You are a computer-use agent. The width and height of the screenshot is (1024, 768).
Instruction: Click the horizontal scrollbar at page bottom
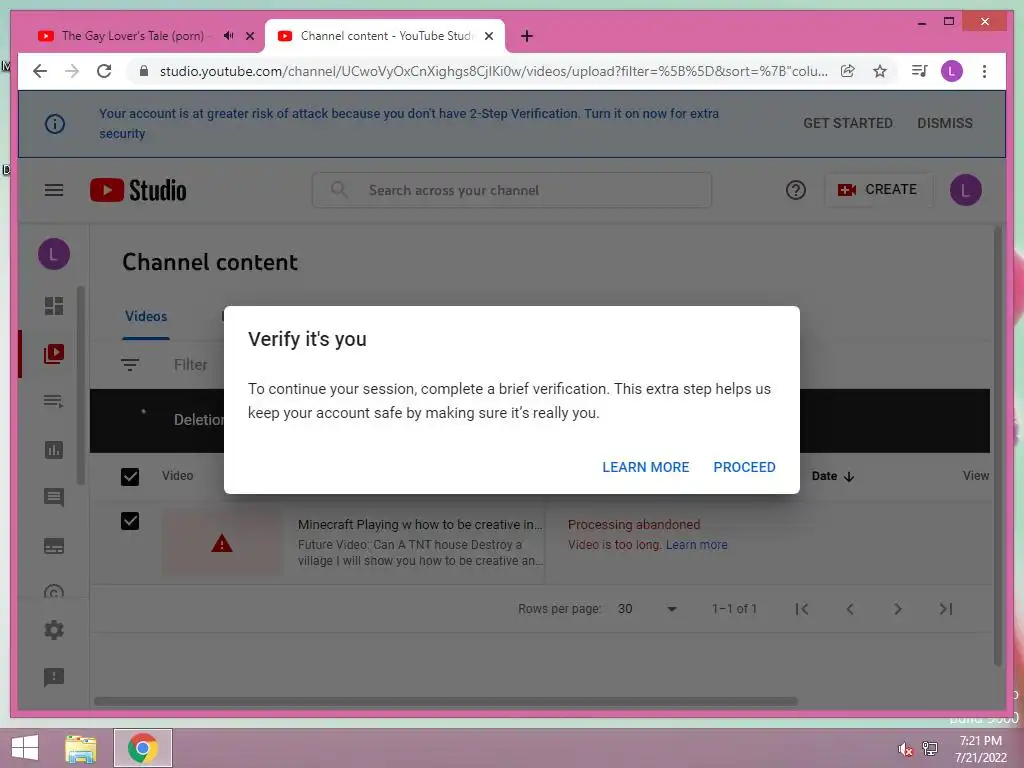point(445,701)
